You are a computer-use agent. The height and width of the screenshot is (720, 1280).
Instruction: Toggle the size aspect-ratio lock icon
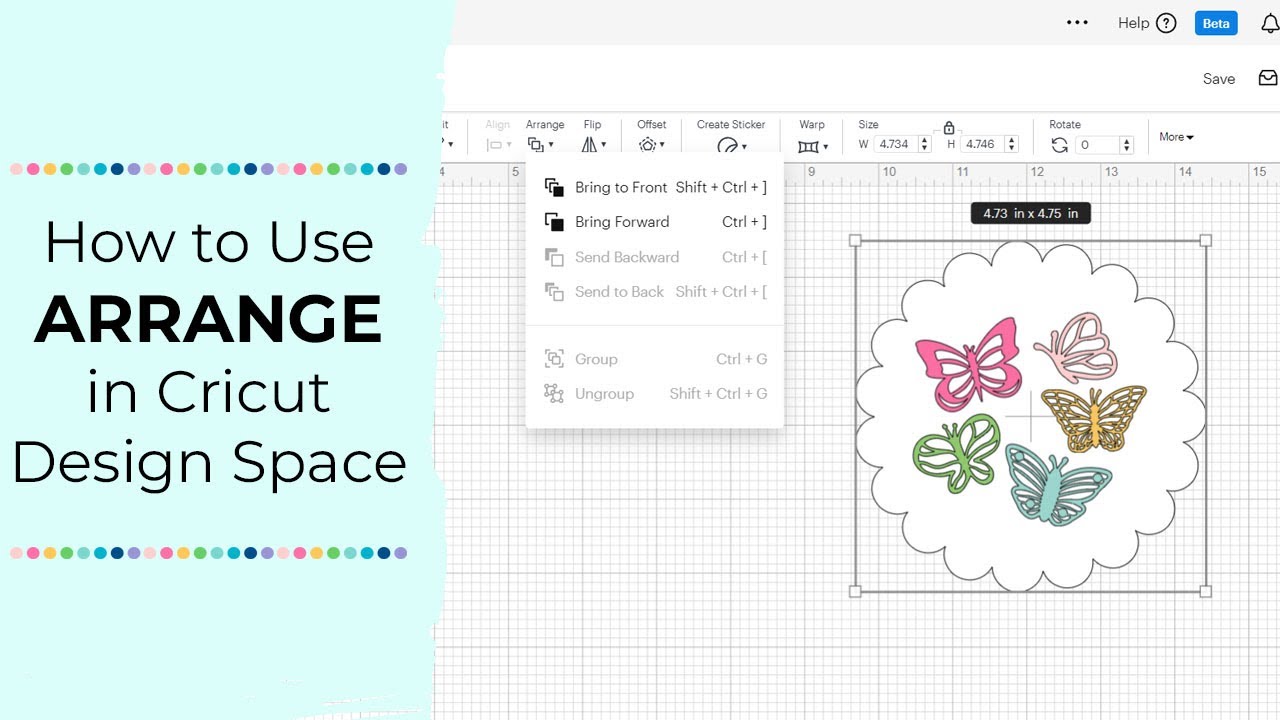click(x=949, y=128)
